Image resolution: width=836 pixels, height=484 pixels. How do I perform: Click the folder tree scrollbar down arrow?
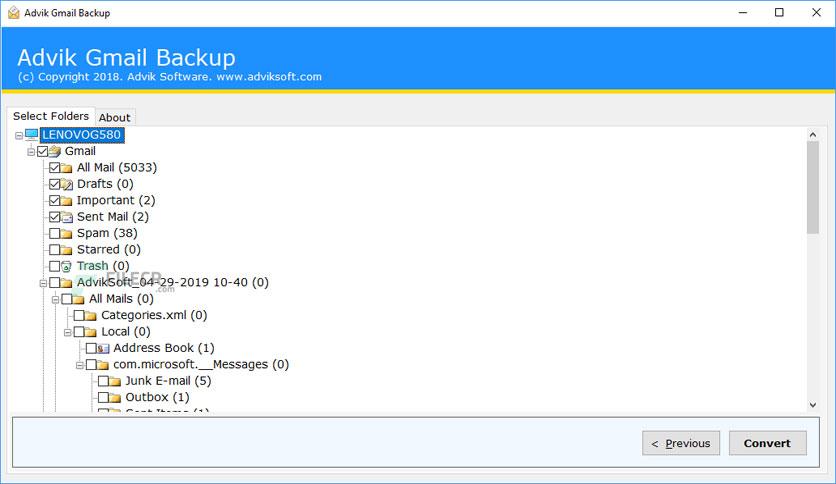[x=813, y=405]
